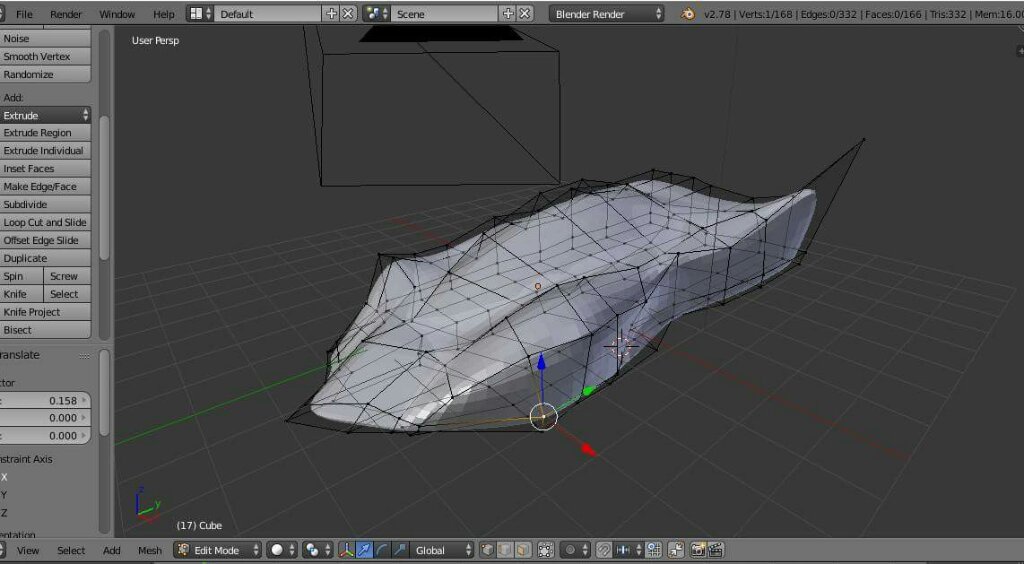Click the blue Z-axis manipulator arrow
Image resolution: width=1024 pixels, height=564 pixels.
point(541,364)
